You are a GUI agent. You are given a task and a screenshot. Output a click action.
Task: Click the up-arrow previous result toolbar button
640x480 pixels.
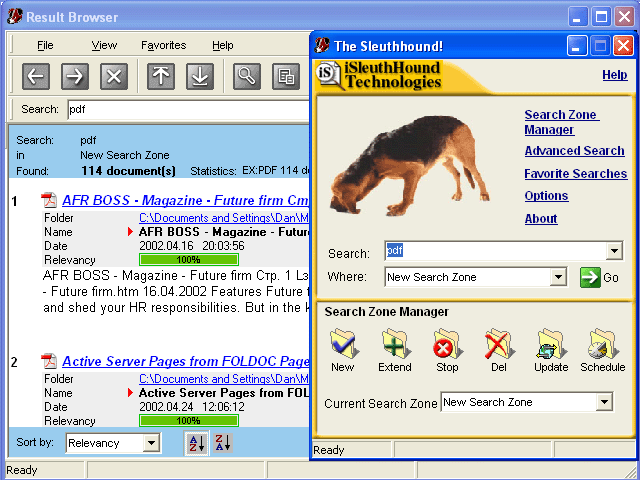pyautogui.click(x=161, y=76)
